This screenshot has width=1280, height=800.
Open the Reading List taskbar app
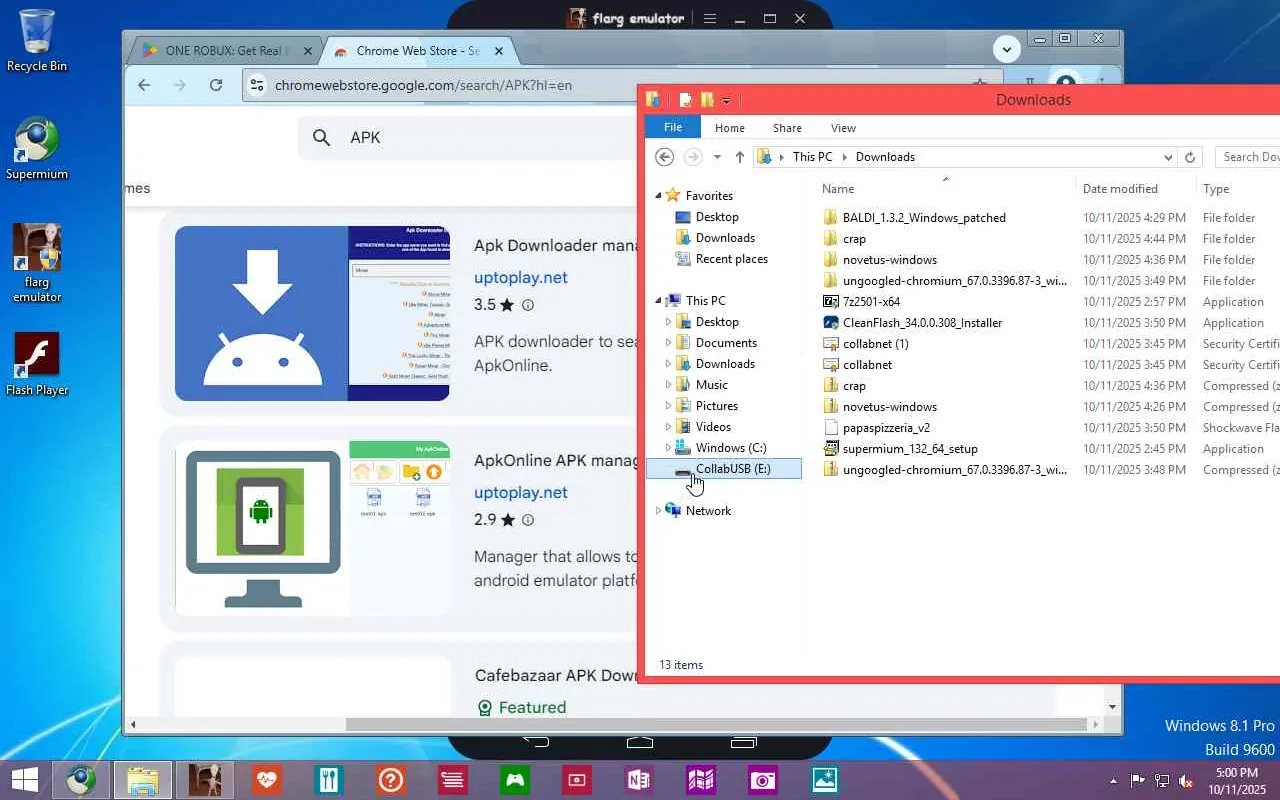(x=452, y=780)
